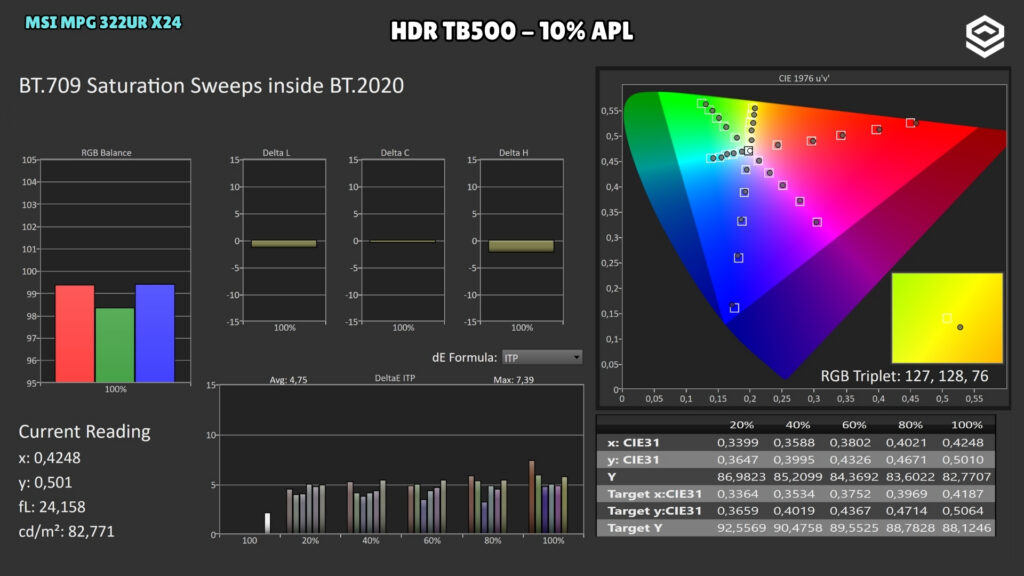Click table value 88,1246

click(967, 528)
